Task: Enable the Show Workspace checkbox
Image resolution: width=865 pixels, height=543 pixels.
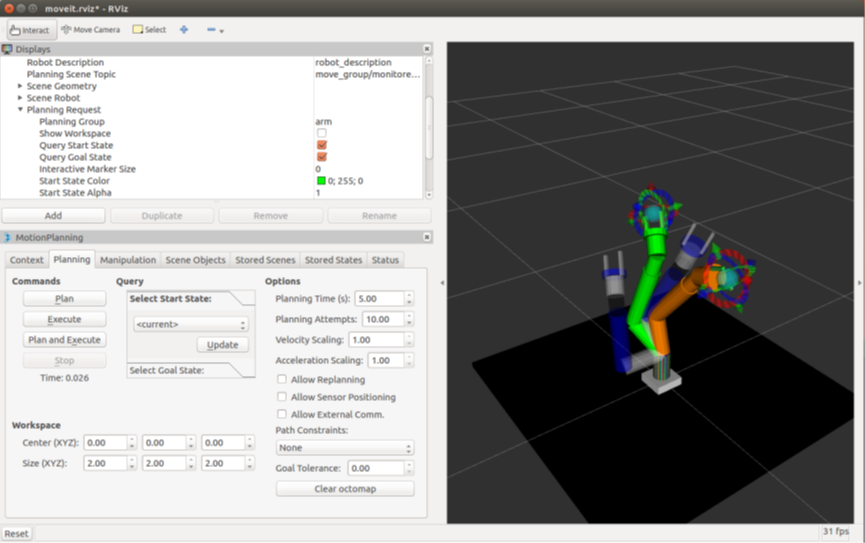Action: point(322,133)
